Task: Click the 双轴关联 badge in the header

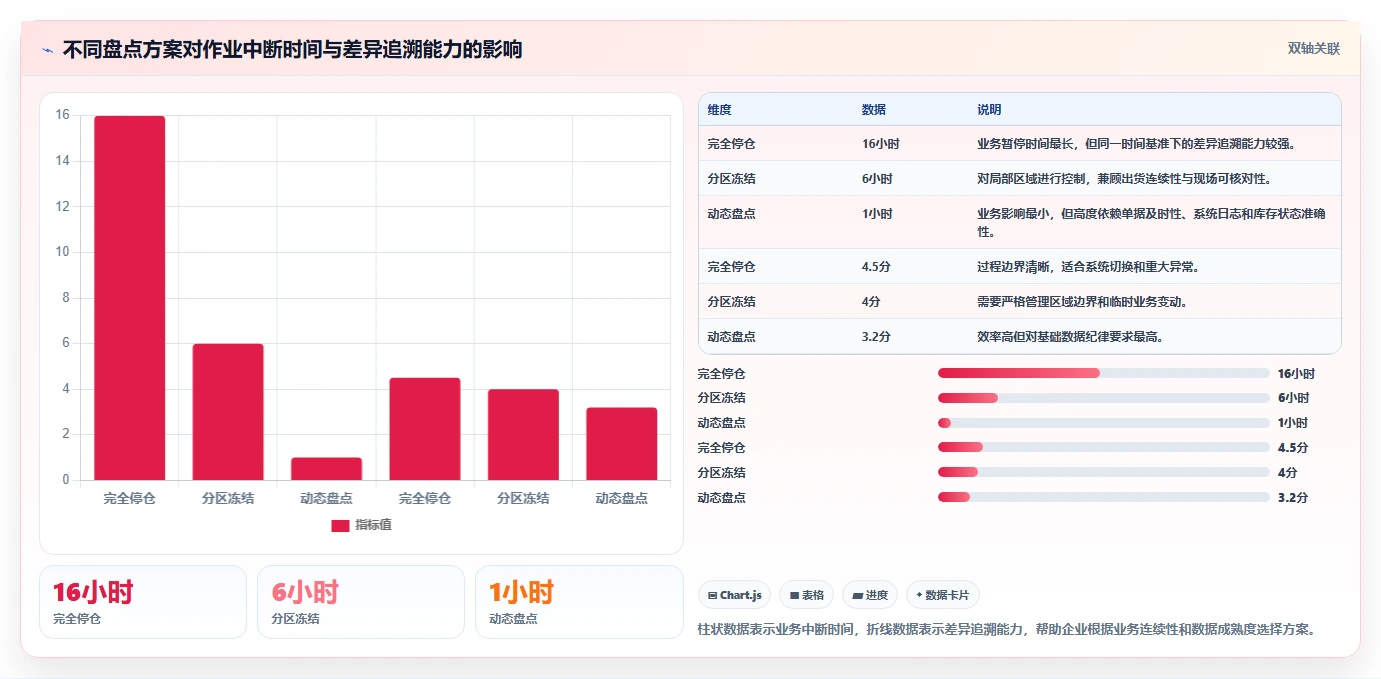Action: [1314, 49]
